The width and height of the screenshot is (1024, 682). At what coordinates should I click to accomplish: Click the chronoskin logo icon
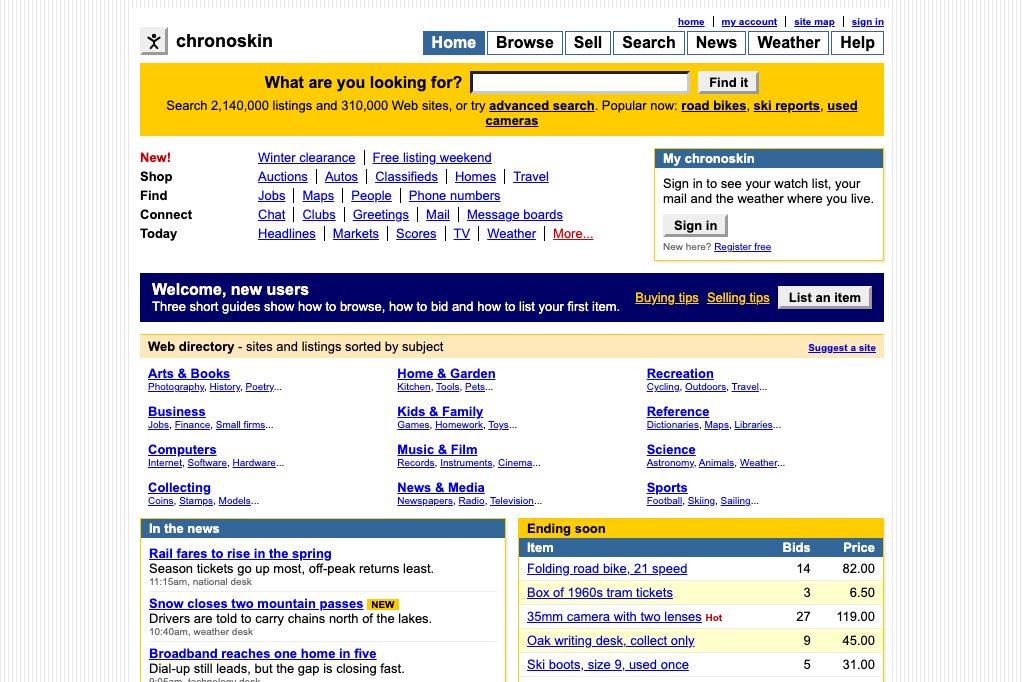coord(154,41)
